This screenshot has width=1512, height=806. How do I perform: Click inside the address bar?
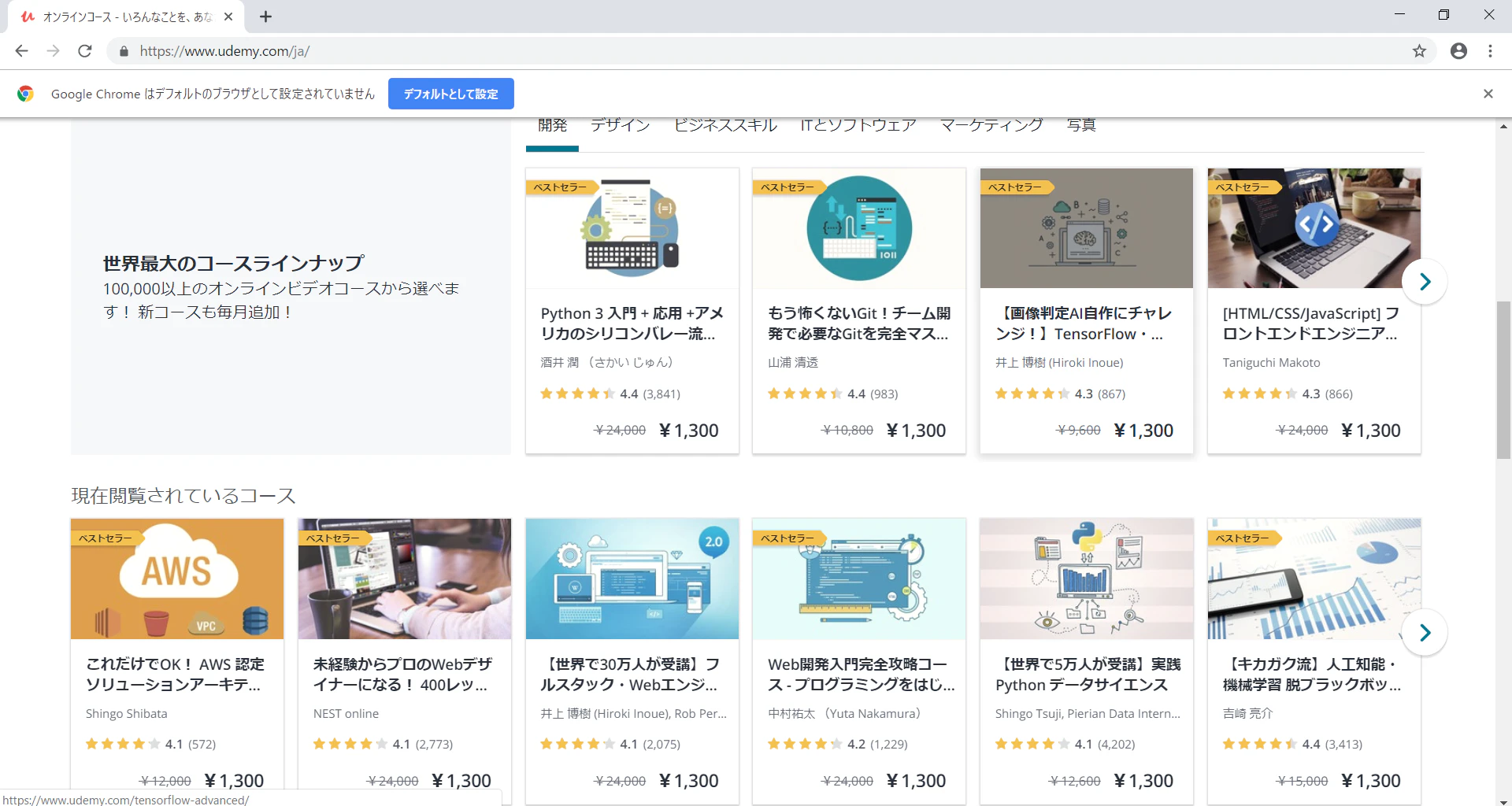472,50
